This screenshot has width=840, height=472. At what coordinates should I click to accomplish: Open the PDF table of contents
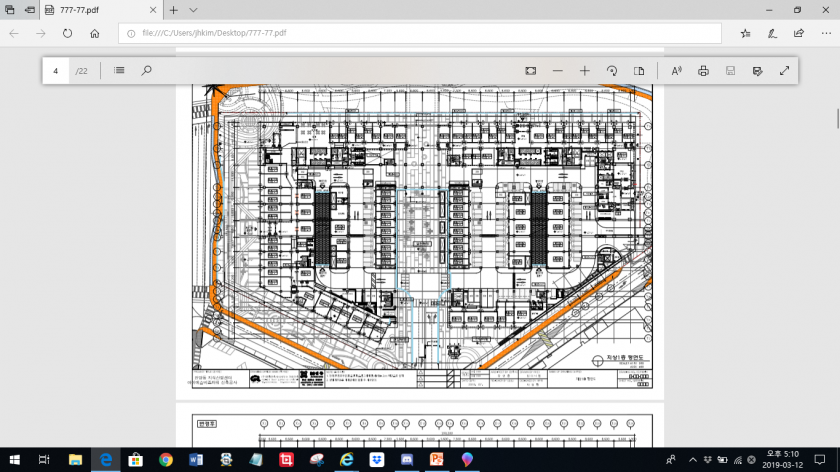(119, 71)
